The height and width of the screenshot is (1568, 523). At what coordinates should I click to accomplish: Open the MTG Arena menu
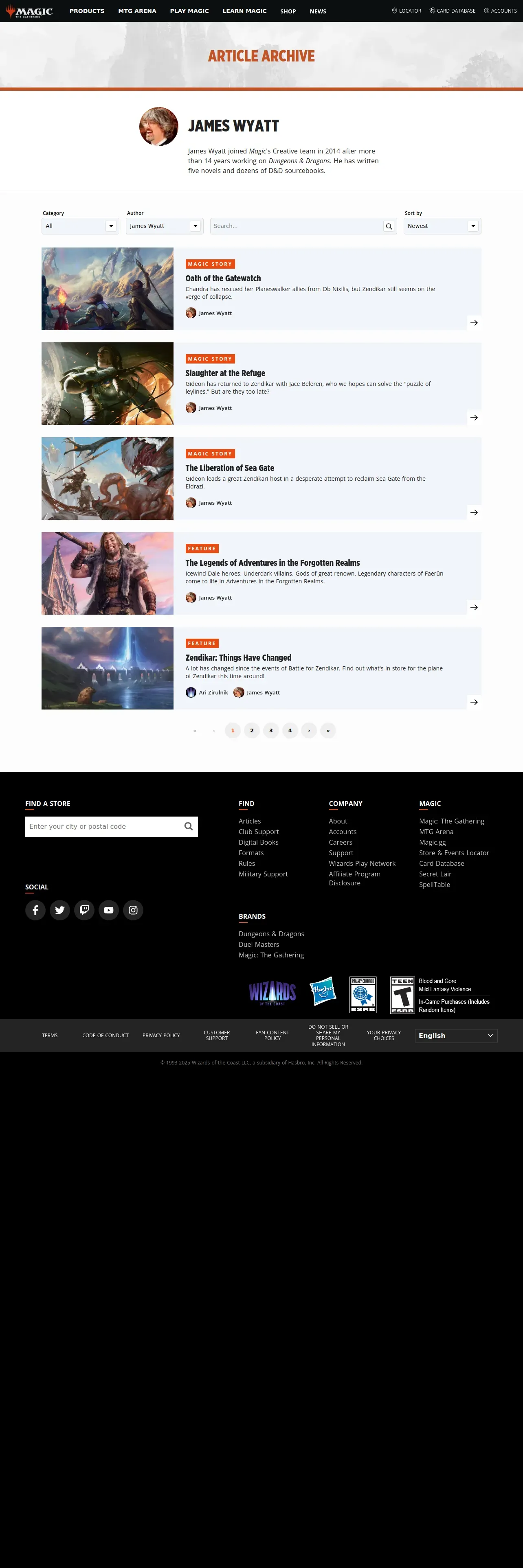(137, 11)
